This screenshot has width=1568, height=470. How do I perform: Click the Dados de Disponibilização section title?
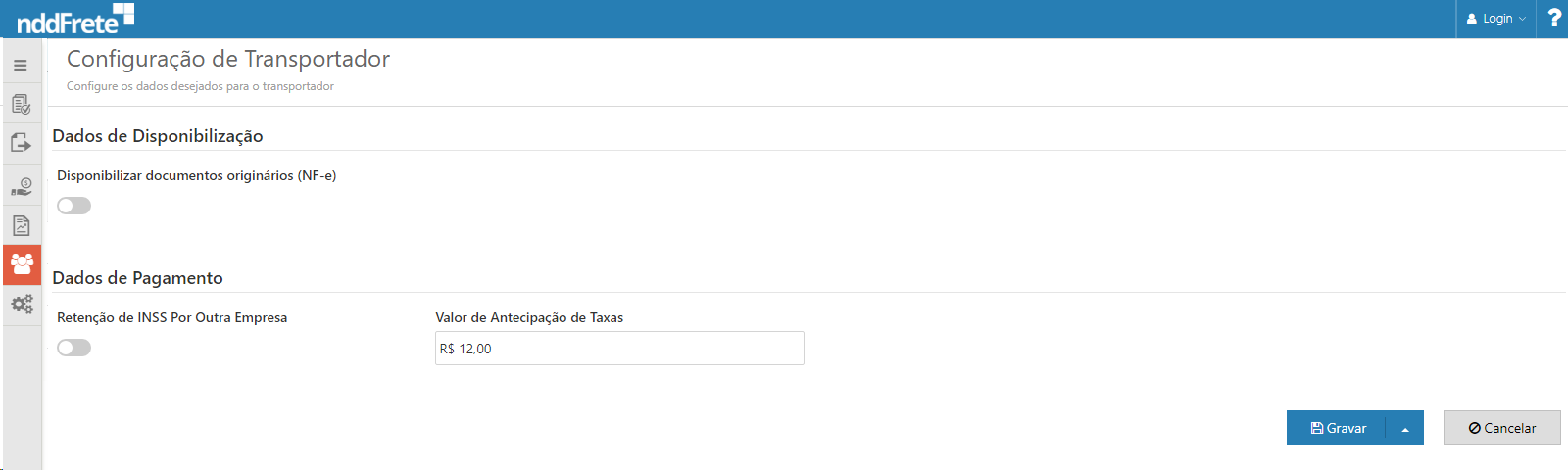158,136
